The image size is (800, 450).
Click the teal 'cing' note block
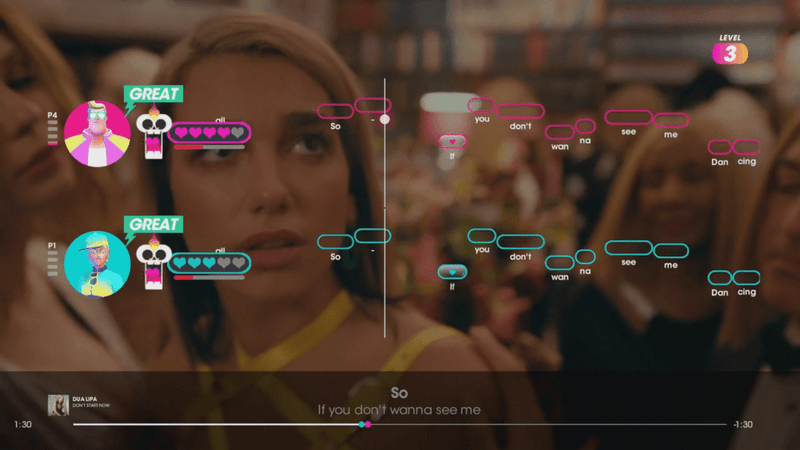(746, 277)
